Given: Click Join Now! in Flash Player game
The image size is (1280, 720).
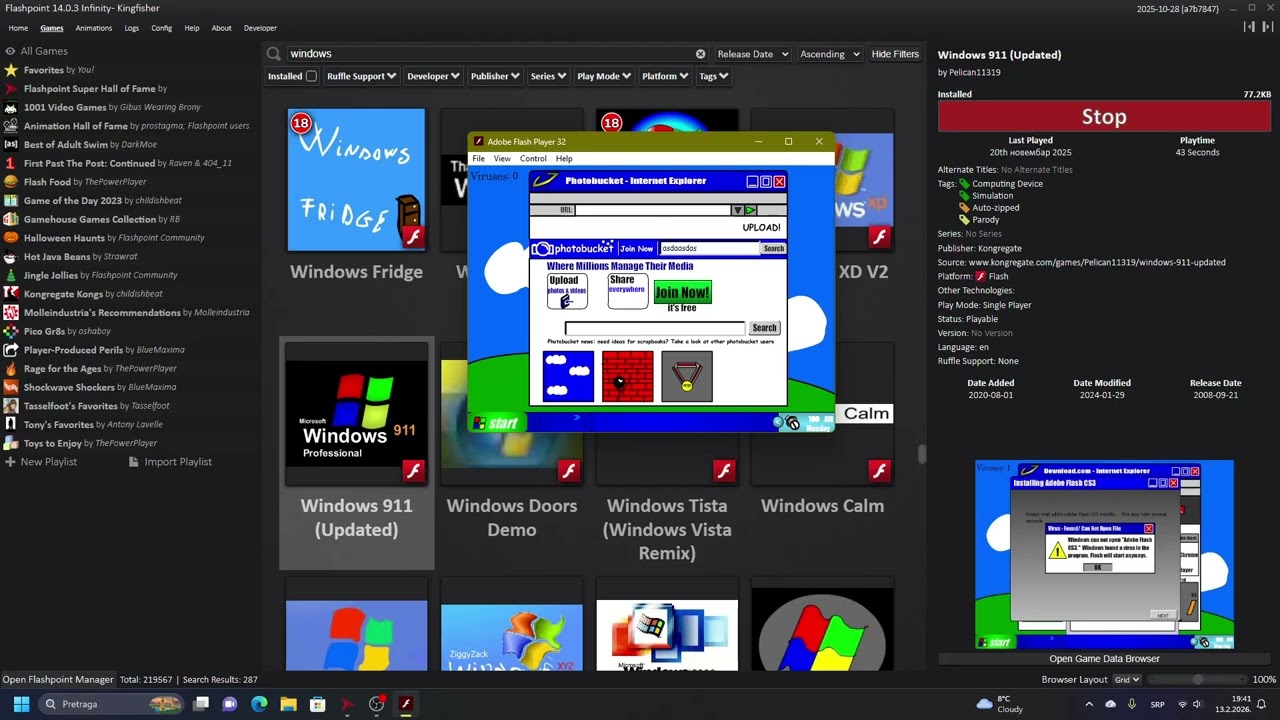Looking at the screenshot, I should tap(682, 292).
